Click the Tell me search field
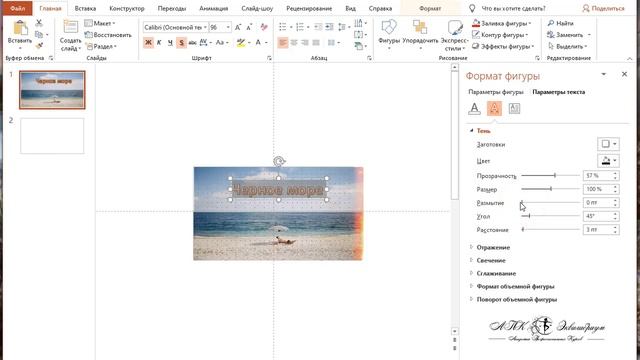 (513, 8)
